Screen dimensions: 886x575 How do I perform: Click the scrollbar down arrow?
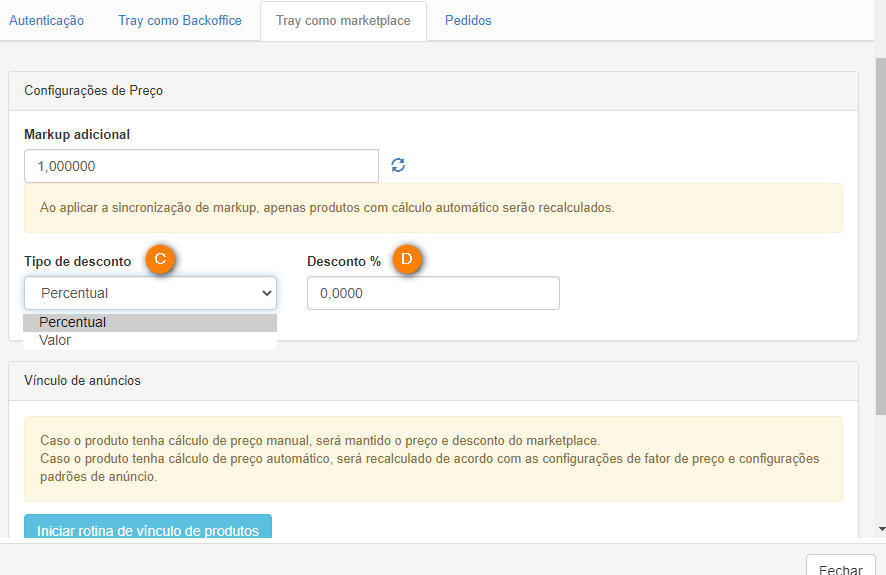[x=880, y=528]
